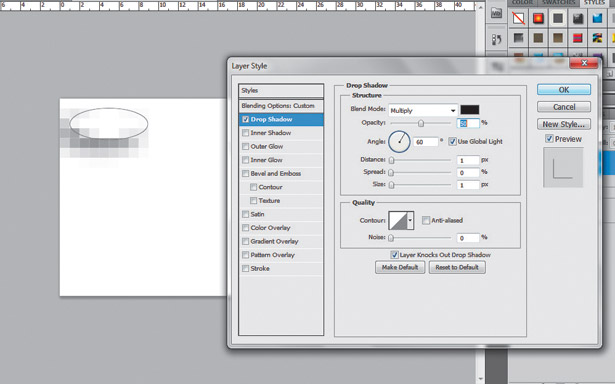Select the Styles panel tab
This screenshot has width=615, height=384.
tap(595, 3)
